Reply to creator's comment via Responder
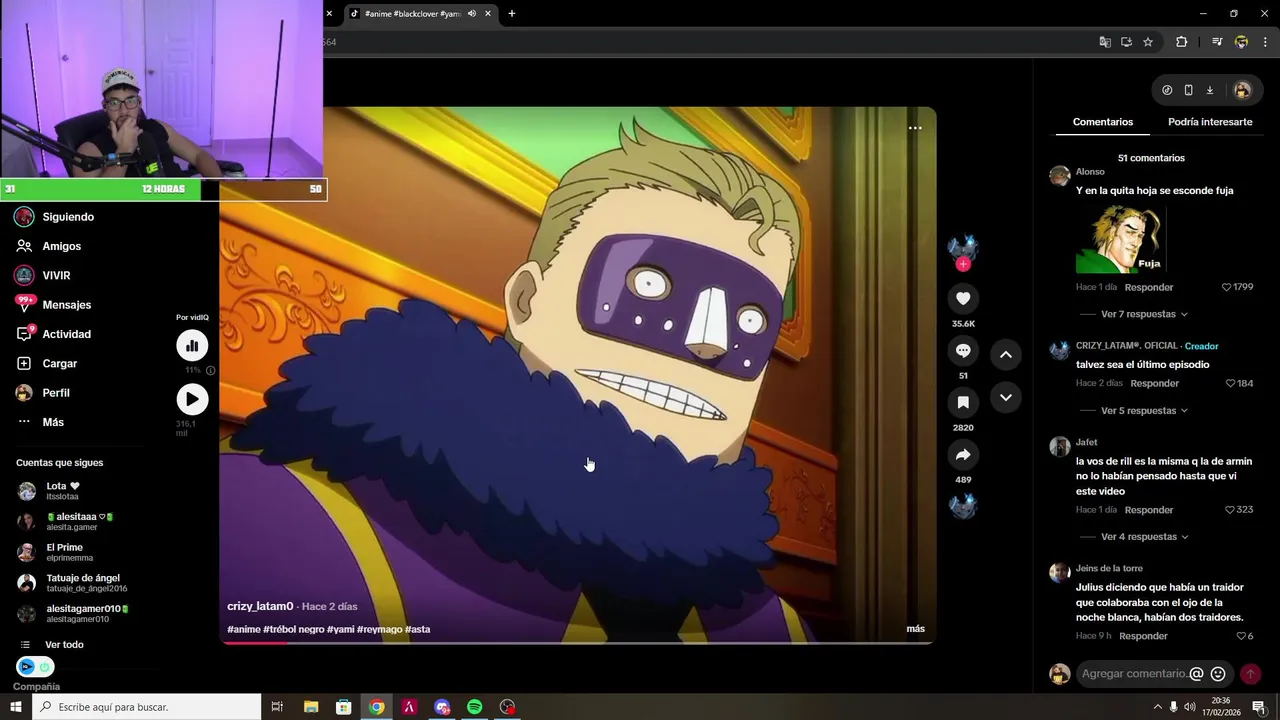1280x720 pixels. 1155,383
